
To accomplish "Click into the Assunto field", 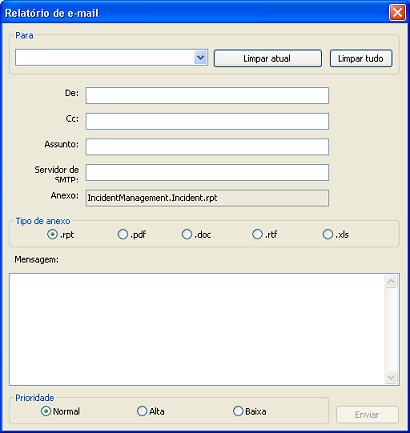I will [207, 147].
